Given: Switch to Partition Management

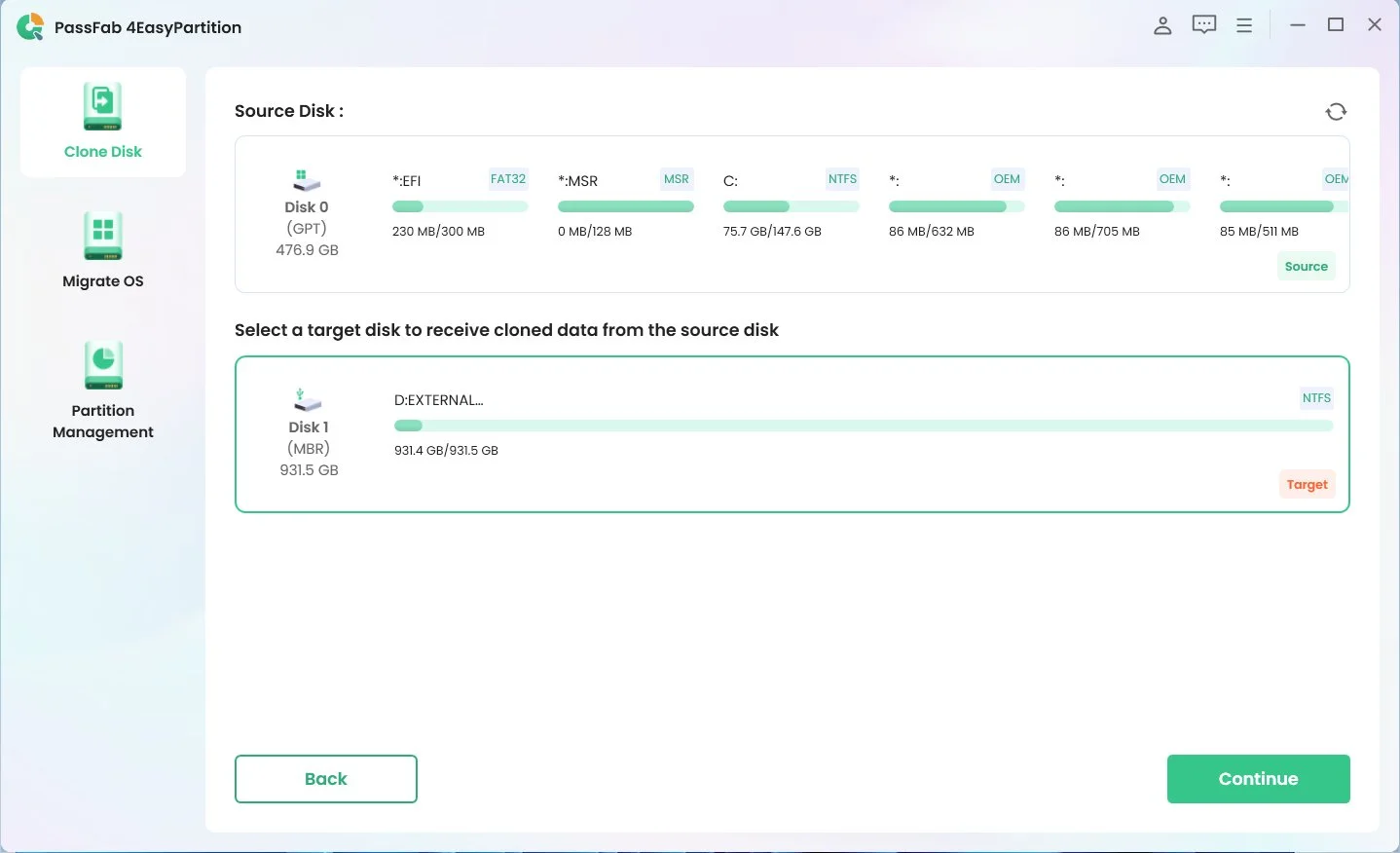Looking at the screenshot, I should [102, 389].
